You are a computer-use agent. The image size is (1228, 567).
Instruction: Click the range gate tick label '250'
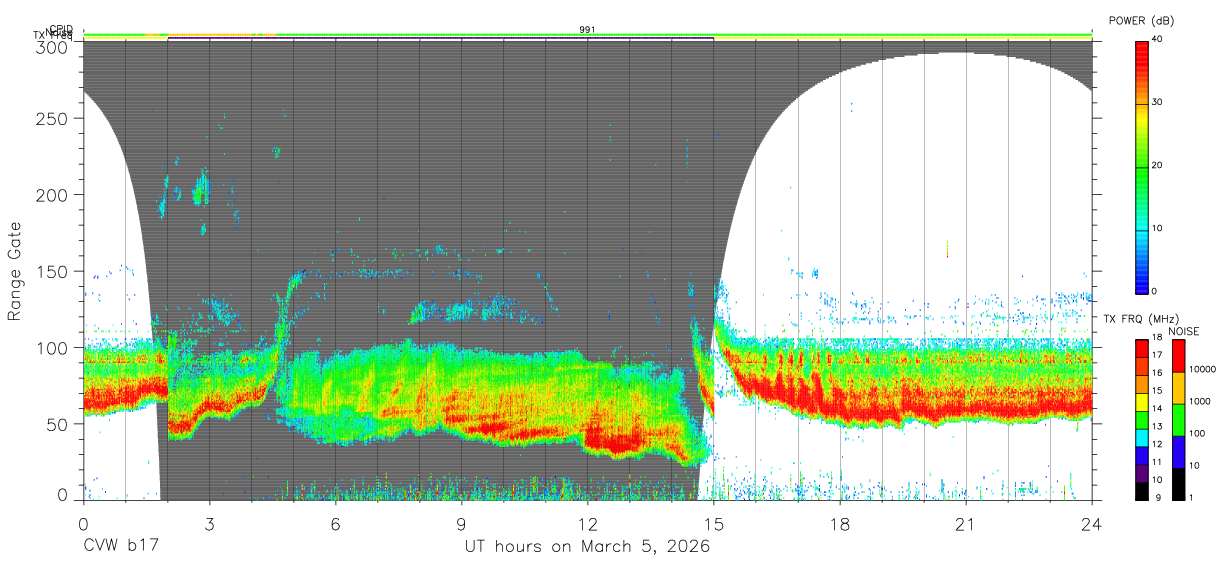(53, 118)
